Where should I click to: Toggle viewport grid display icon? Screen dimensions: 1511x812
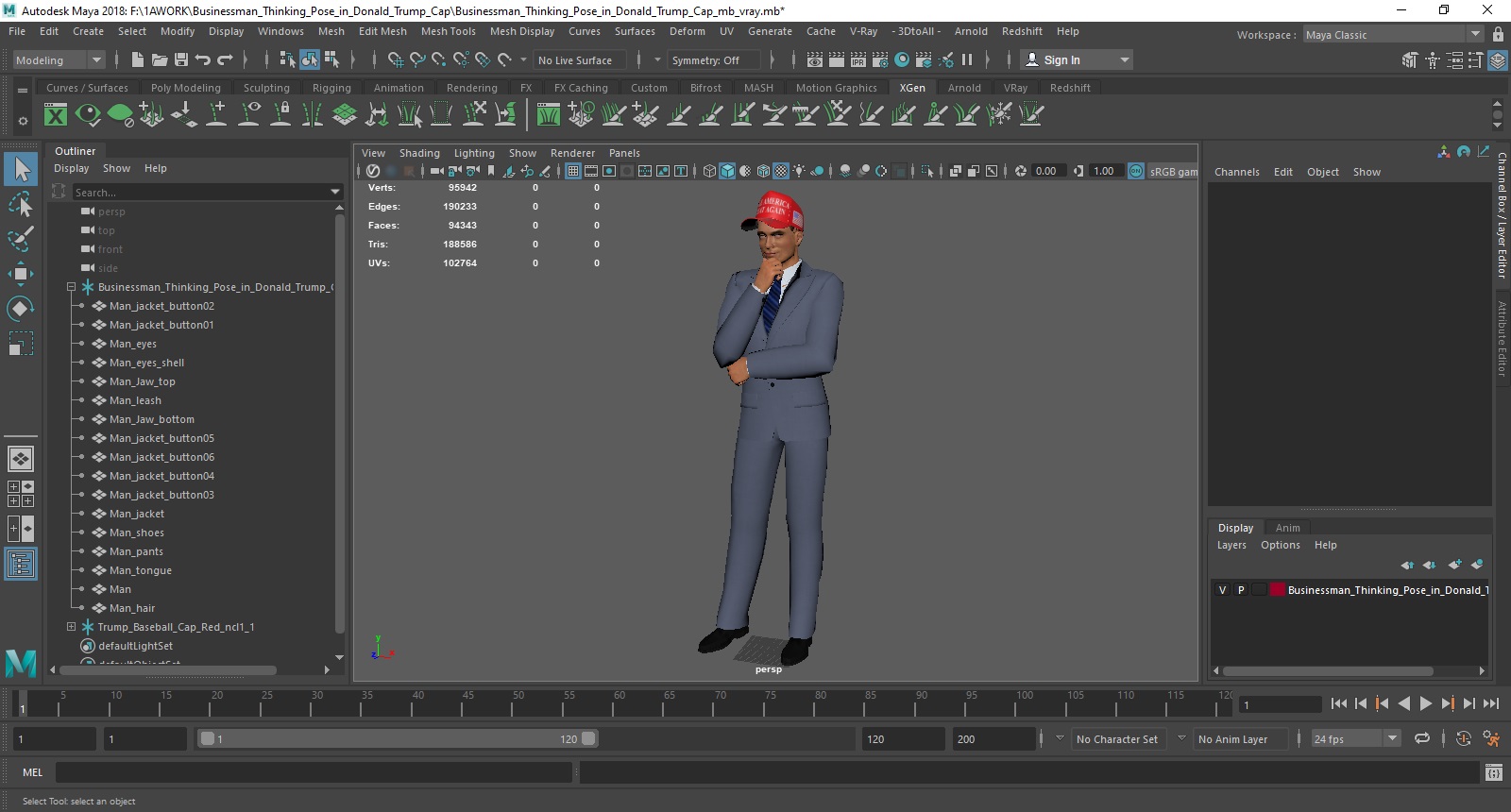click(x=573, y=171)
